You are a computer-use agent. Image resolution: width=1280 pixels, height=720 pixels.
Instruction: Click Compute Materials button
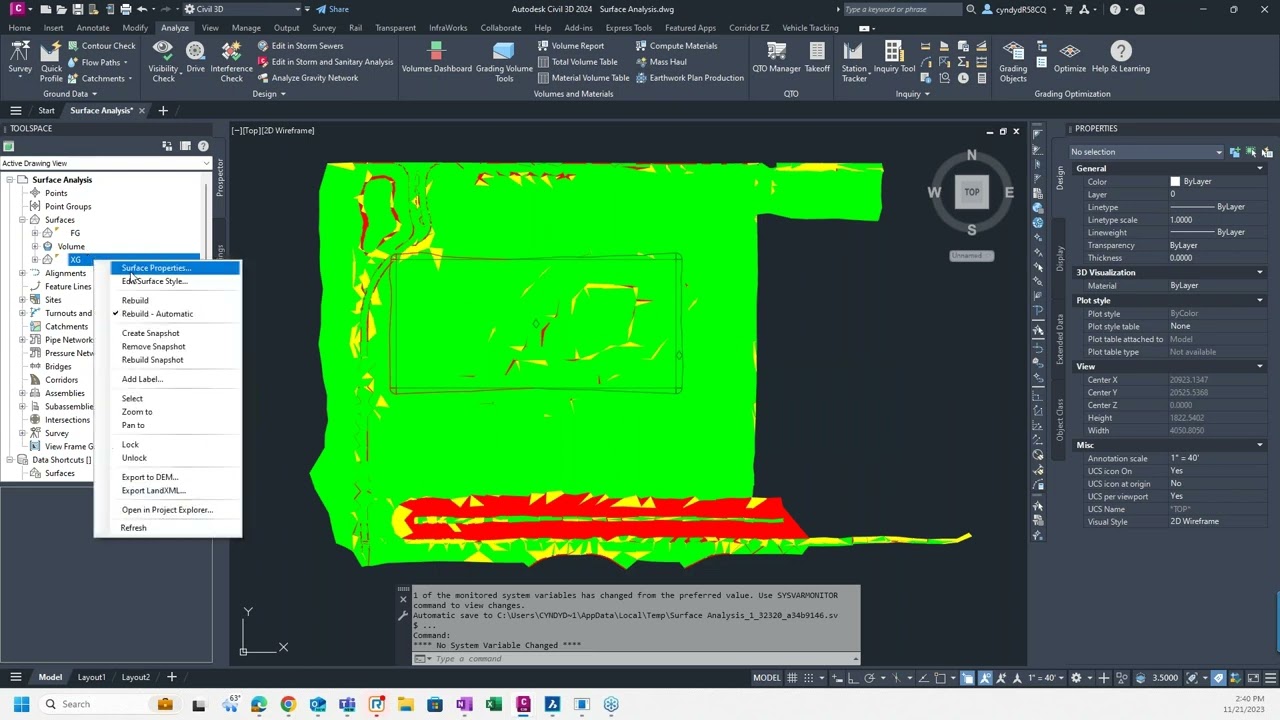point(676,46)
